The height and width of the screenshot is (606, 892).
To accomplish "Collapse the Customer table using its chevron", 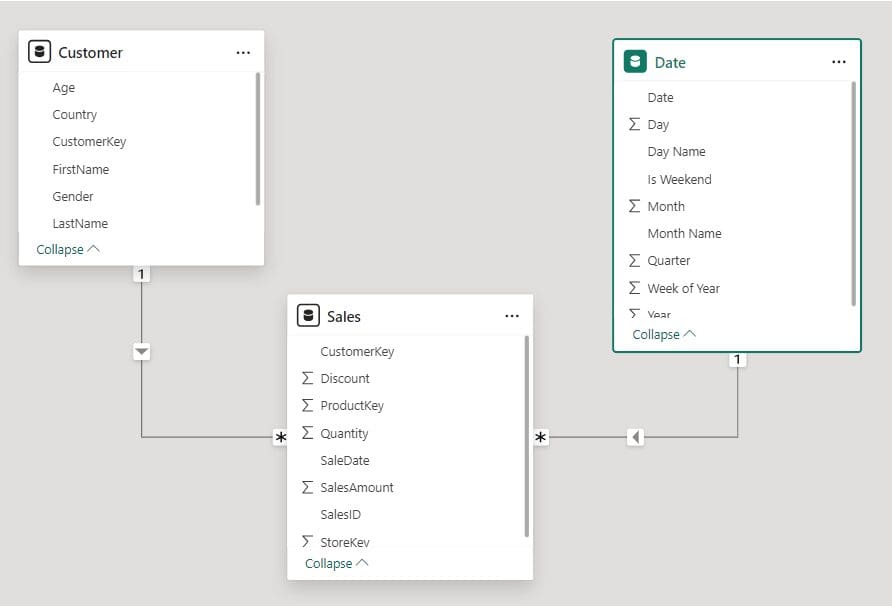I will coord(67,249).
